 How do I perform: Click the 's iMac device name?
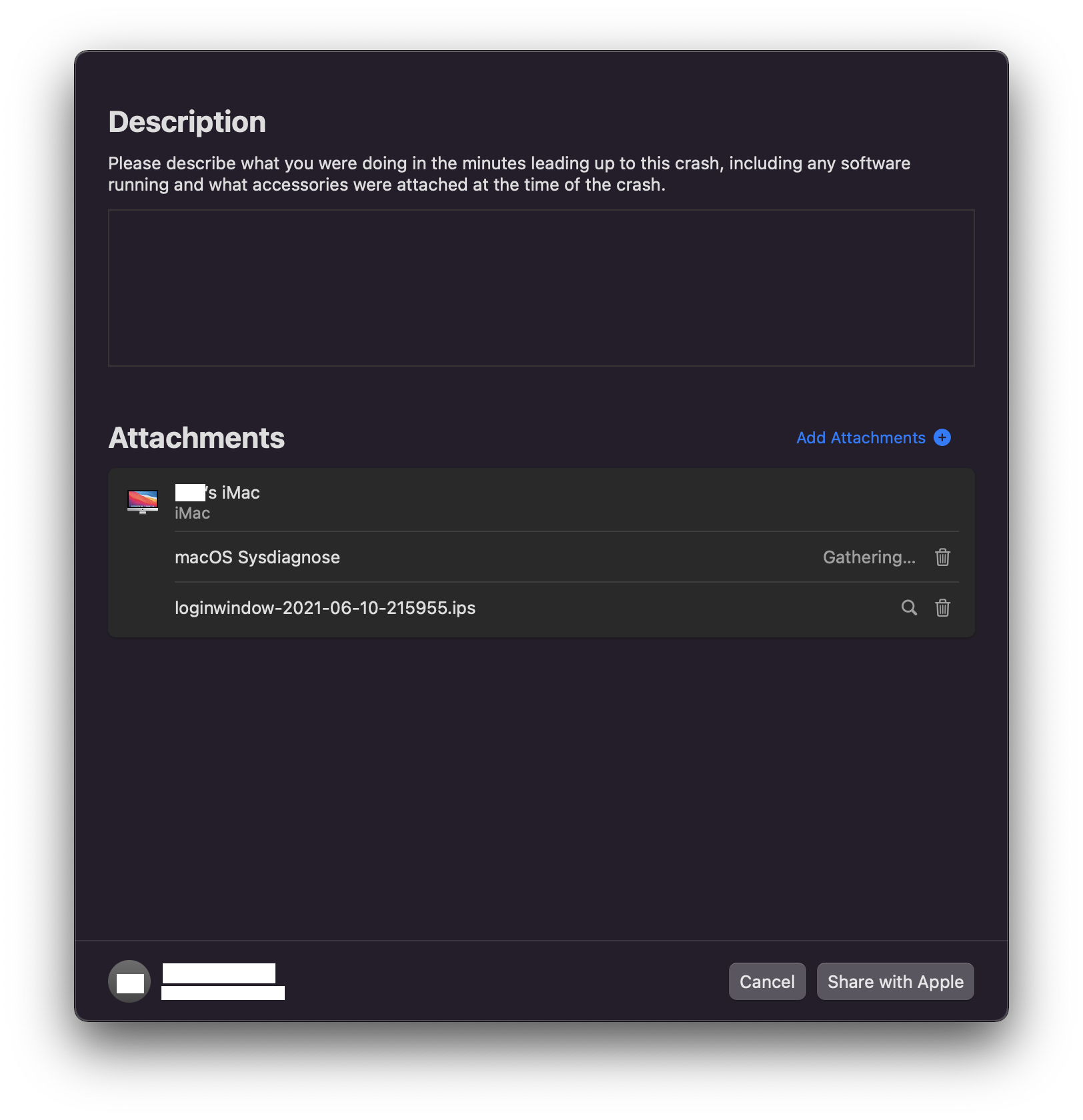coord(217,493)
